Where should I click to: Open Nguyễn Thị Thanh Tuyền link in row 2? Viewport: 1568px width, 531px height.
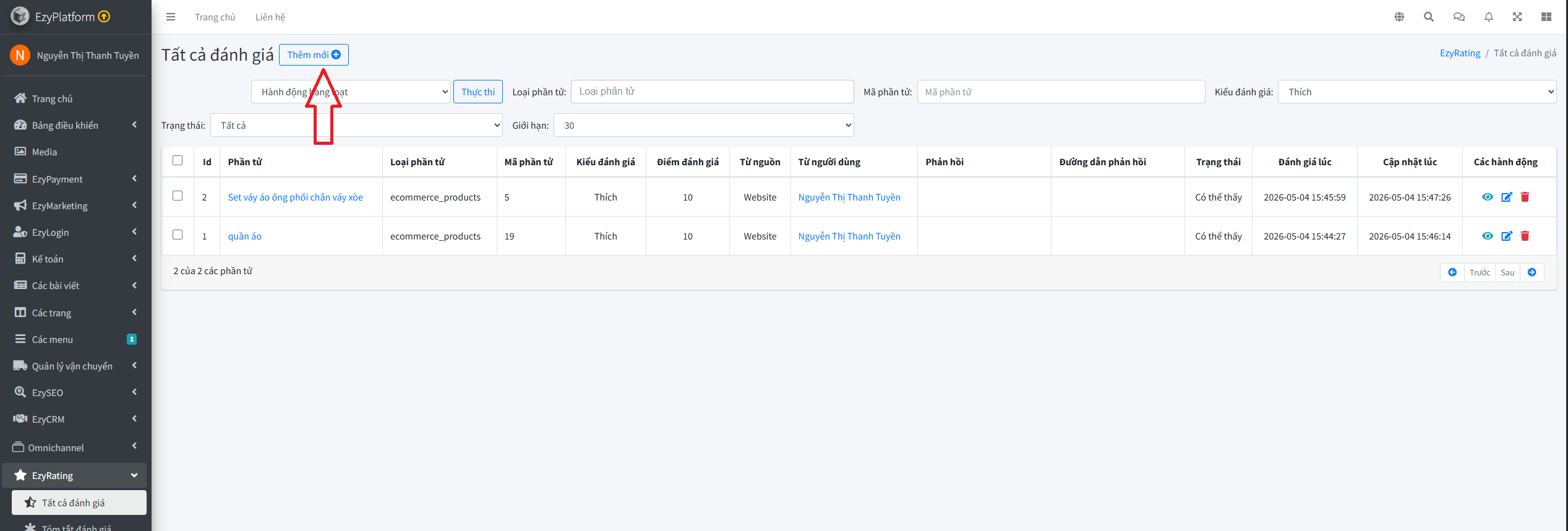[x=849, y=197]
